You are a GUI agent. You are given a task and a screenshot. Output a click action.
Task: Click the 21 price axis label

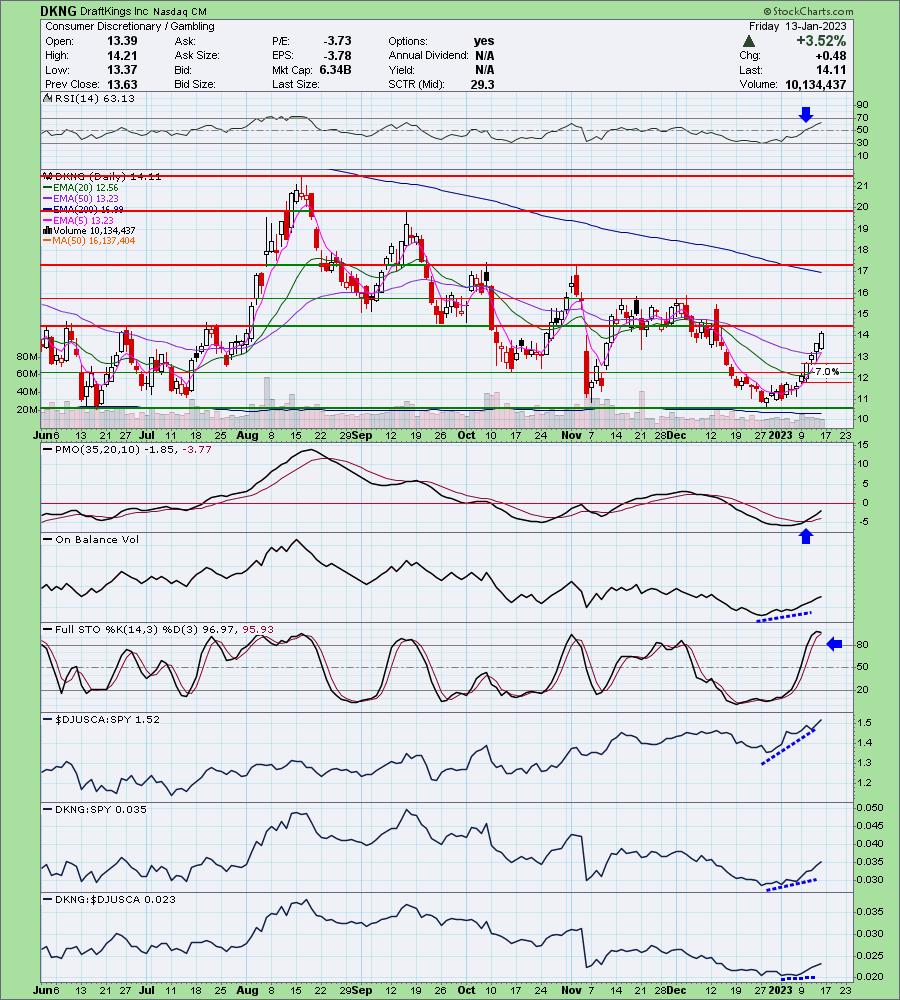pos(862,186)
